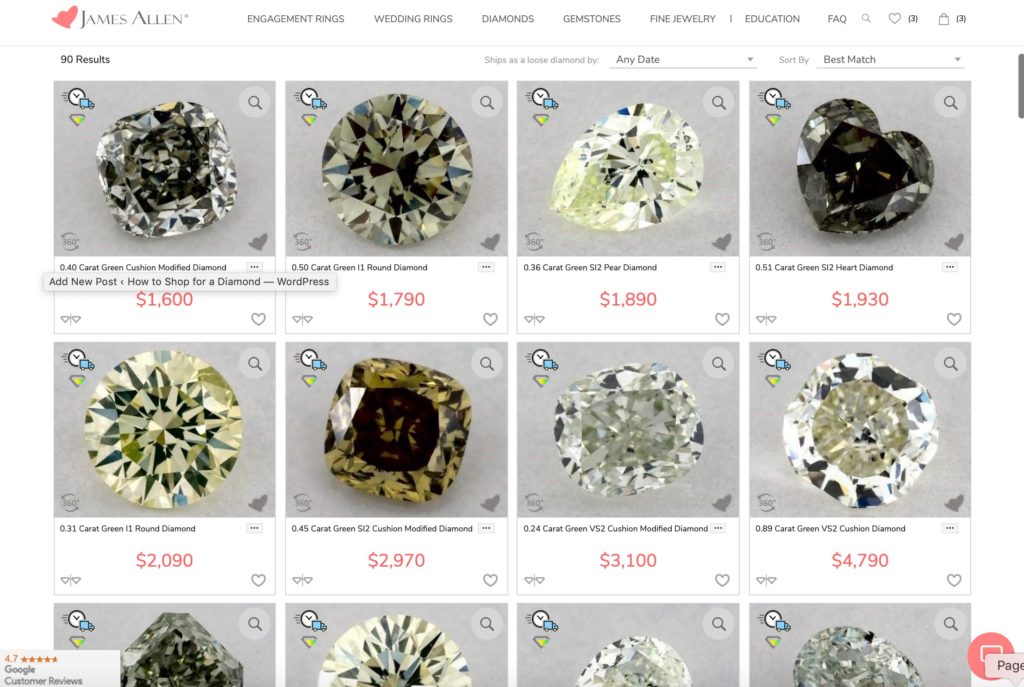Open the Any Date shipping dropdown
1024x687 pixels.
click(683, 59)
